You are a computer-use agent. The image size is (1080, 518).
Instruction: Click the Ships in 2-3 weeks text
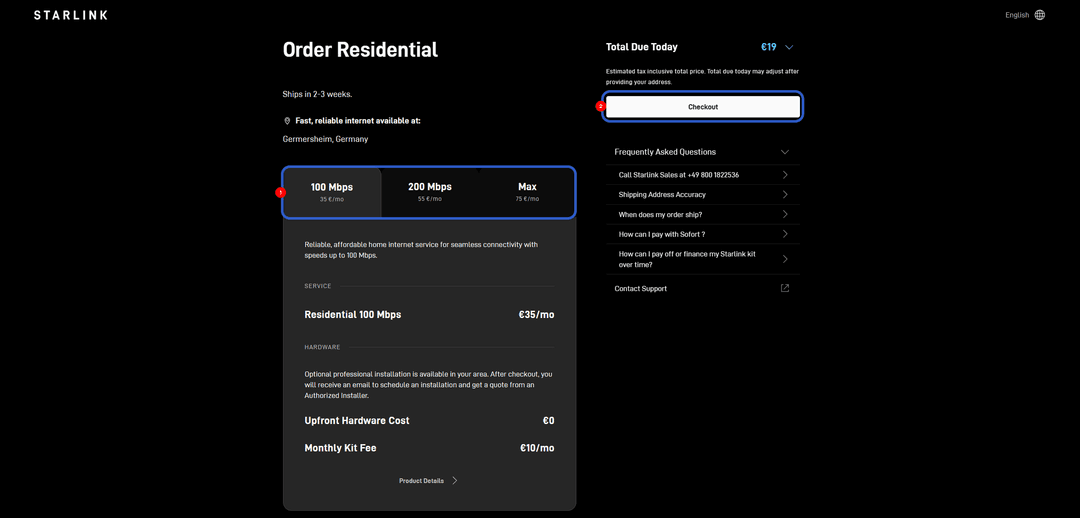(318, 94)
